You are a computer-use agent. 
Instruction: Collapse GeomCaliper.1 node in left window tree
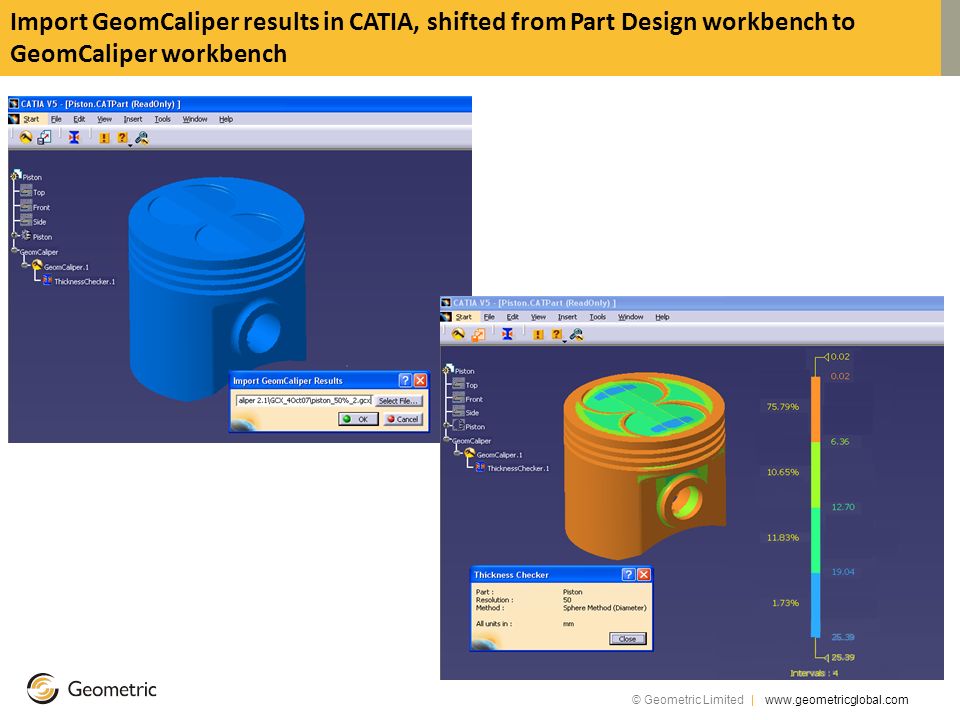[x=25, y=265]
